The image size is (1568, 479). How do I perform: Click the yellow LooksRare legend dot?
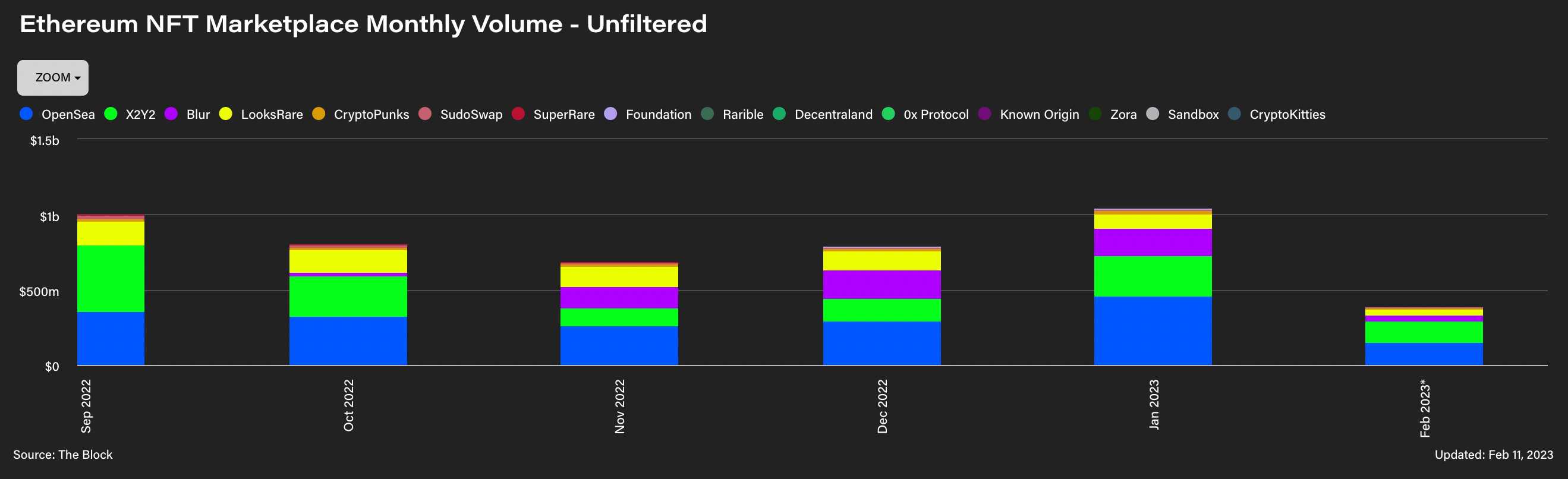[x=226, y=114]
